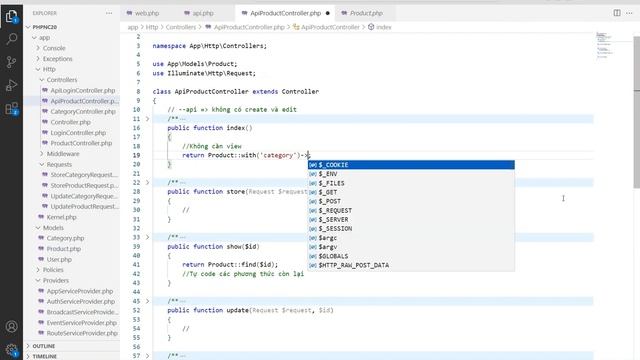Unfold the collapsed comment at line 22
640x360 pixels.
[148, 182]
